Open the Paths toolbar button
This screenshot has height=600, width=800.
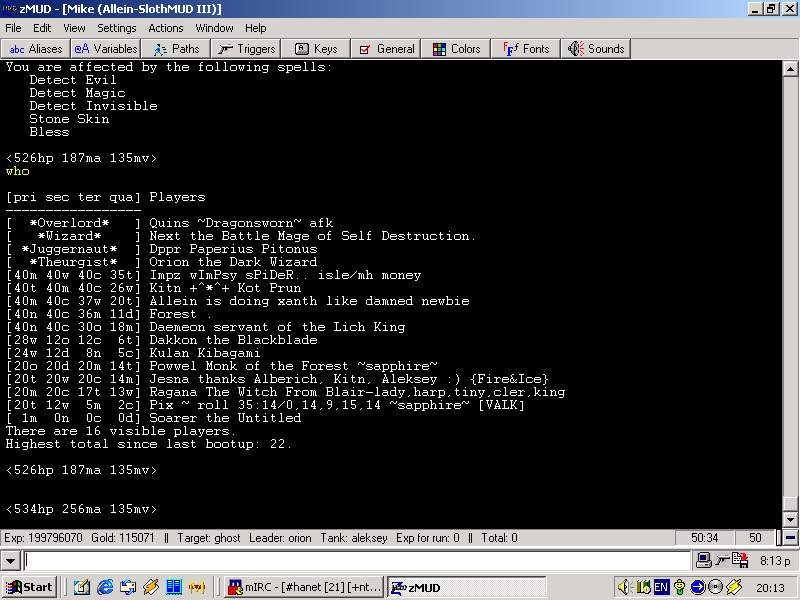176,49
